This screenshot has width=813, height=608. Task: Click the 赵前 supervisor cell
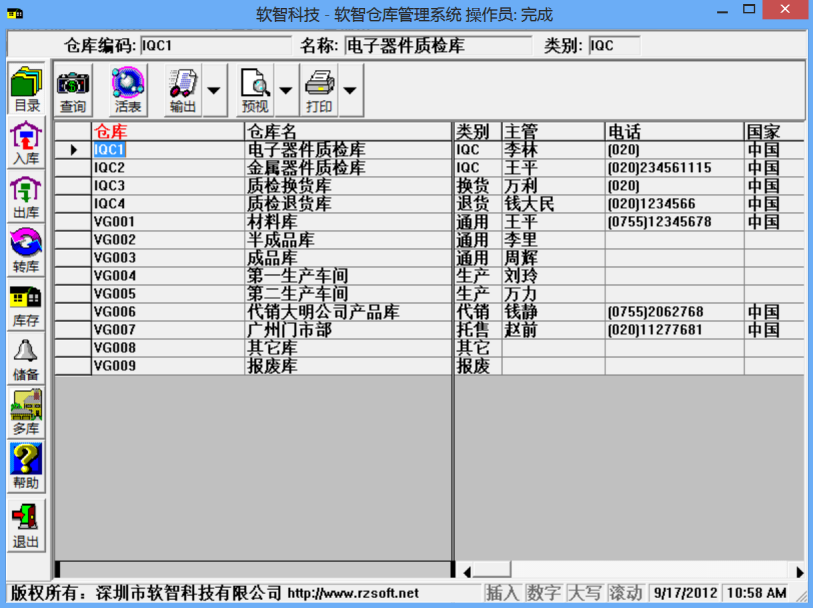(x=553, y=330)
